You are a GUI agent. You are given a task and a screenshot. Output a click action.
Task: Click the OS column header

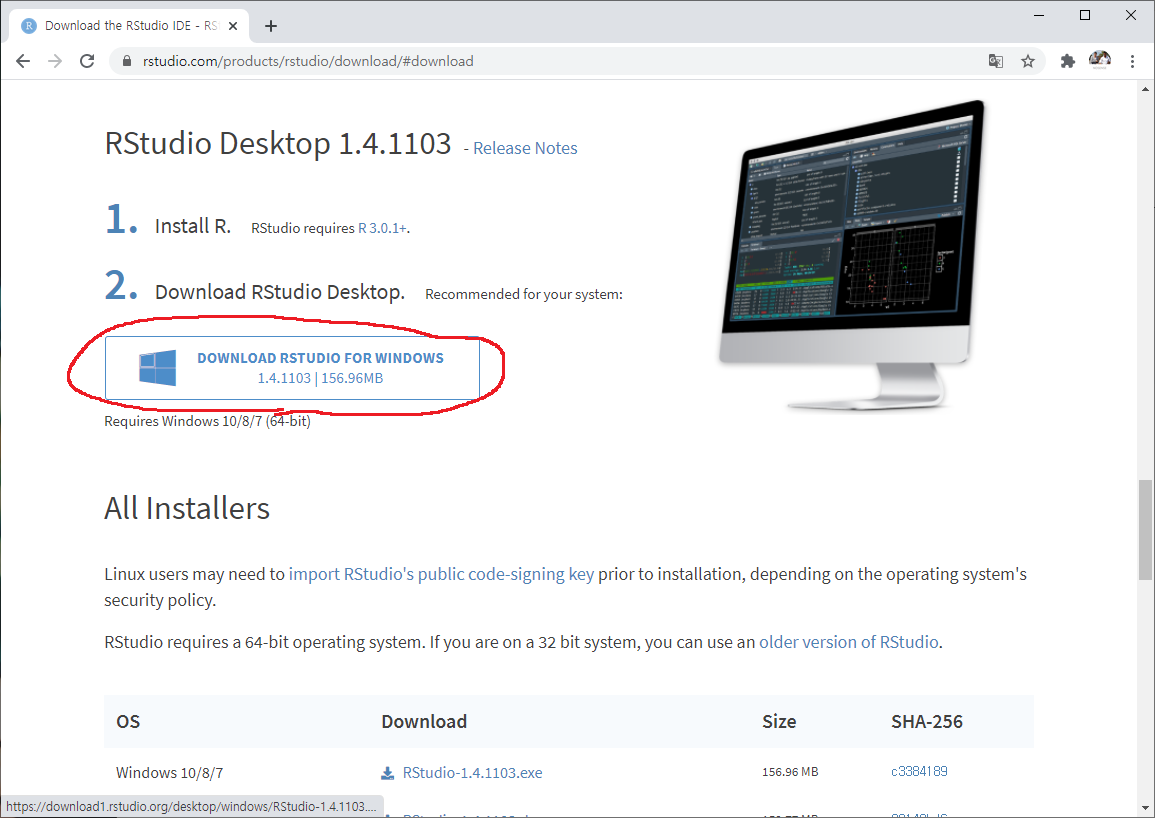[x=128, y=721]
